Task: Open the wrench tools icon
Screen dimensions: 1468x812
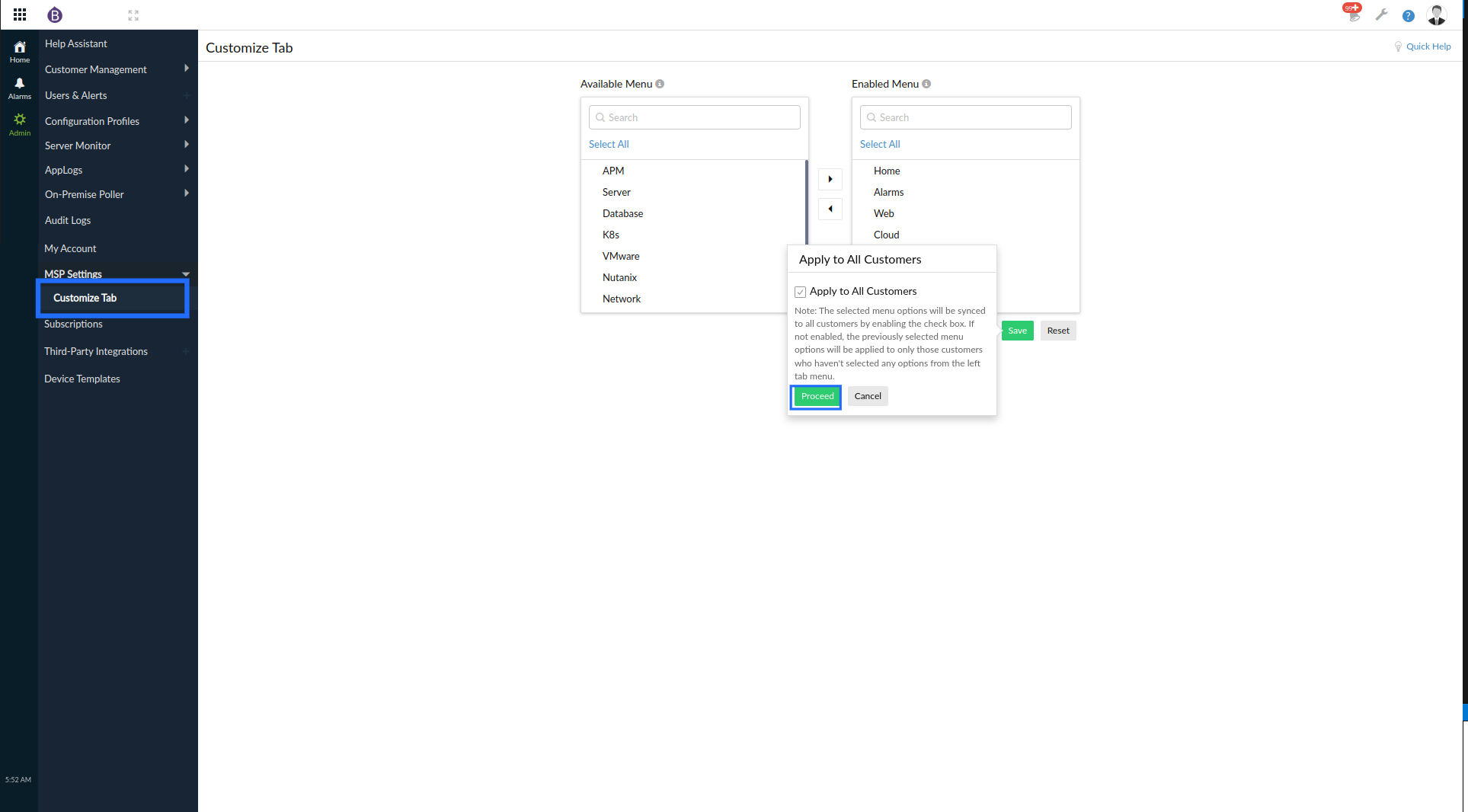Action: [x=1381, y=14]
